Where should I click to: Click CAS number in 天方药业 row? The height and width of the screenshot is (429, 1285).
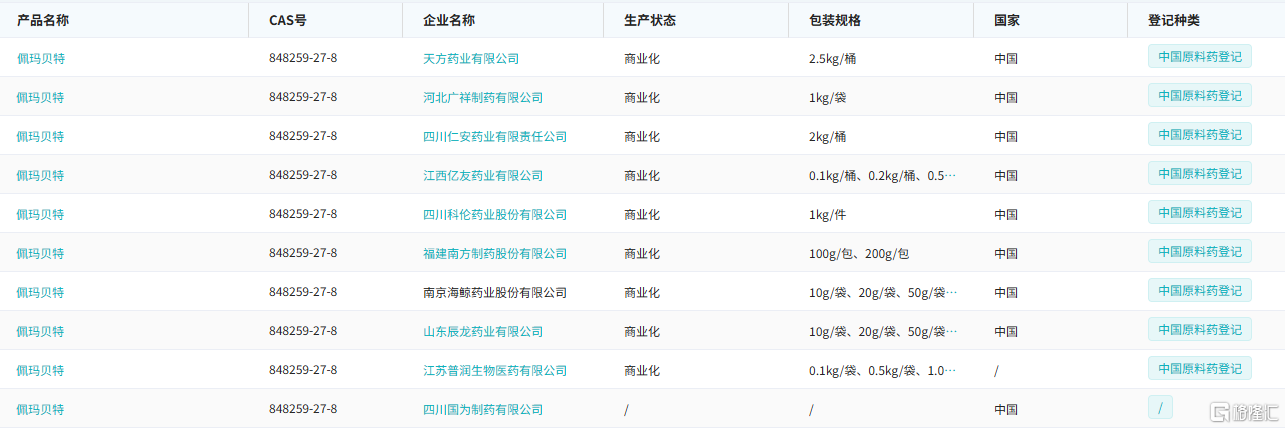pos(303,58)
